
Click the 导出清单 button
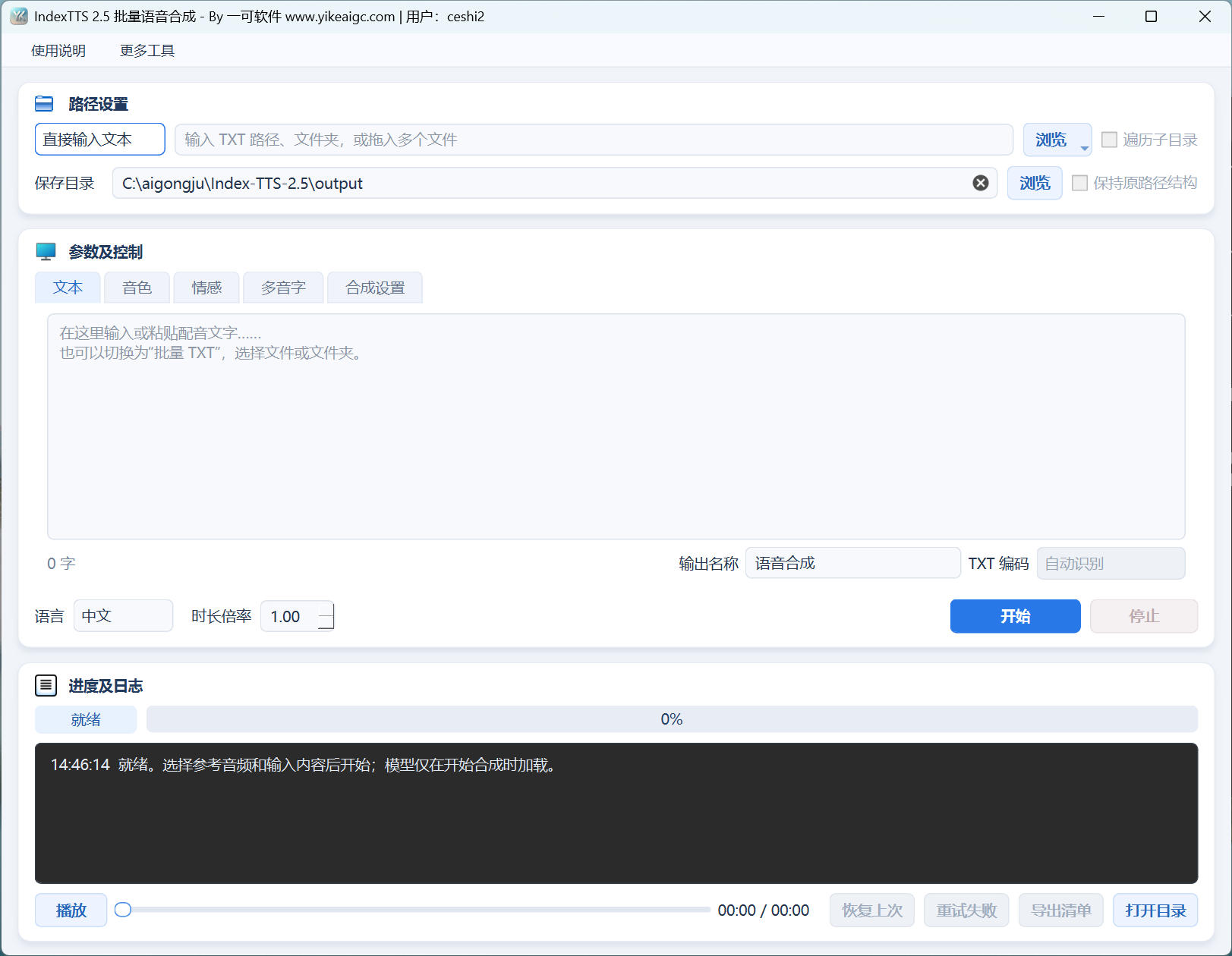pyautogui.click(x=1060, y=910)
